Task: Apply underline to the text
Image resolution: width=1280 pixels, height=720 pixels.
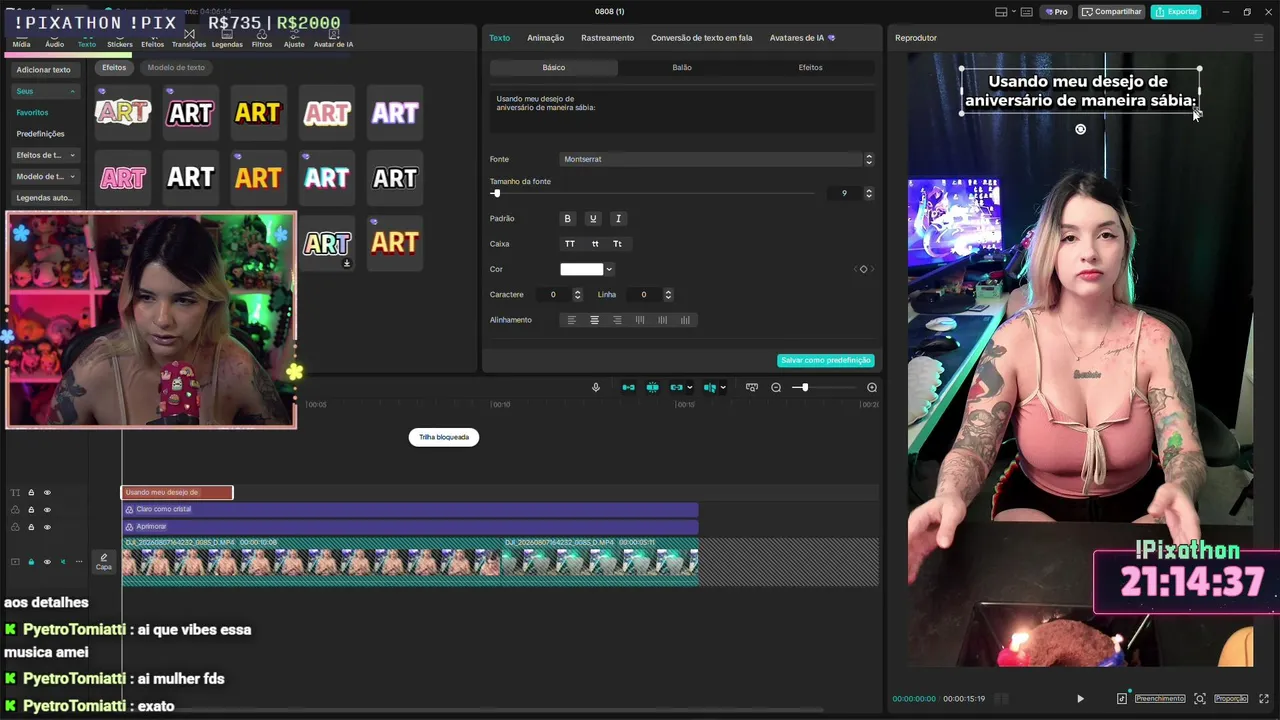Action: [593, 219]
